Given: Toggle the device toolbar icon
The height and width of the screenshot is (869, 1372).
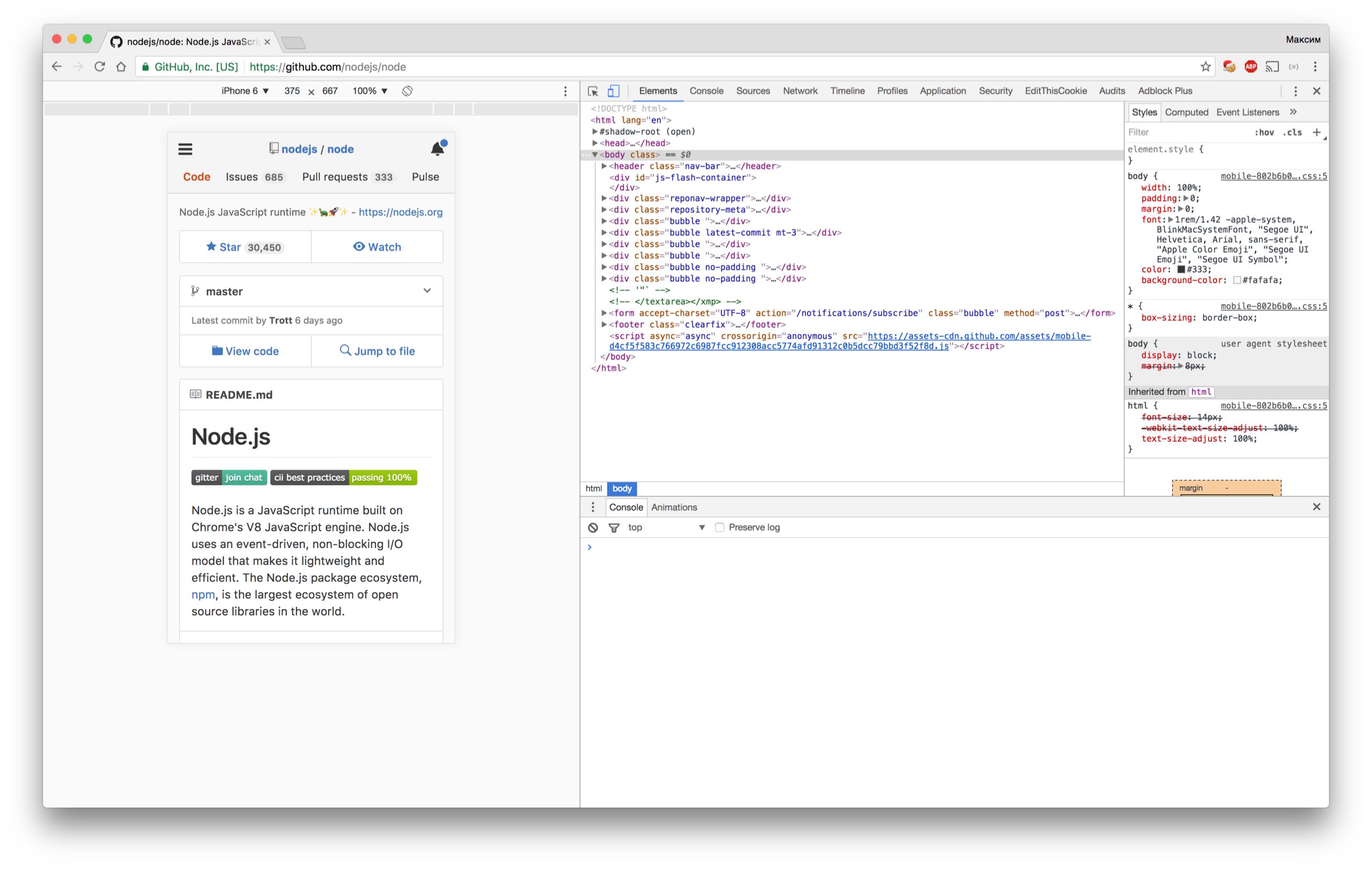Looking at the screenshot, I should (x=613, y=91).
